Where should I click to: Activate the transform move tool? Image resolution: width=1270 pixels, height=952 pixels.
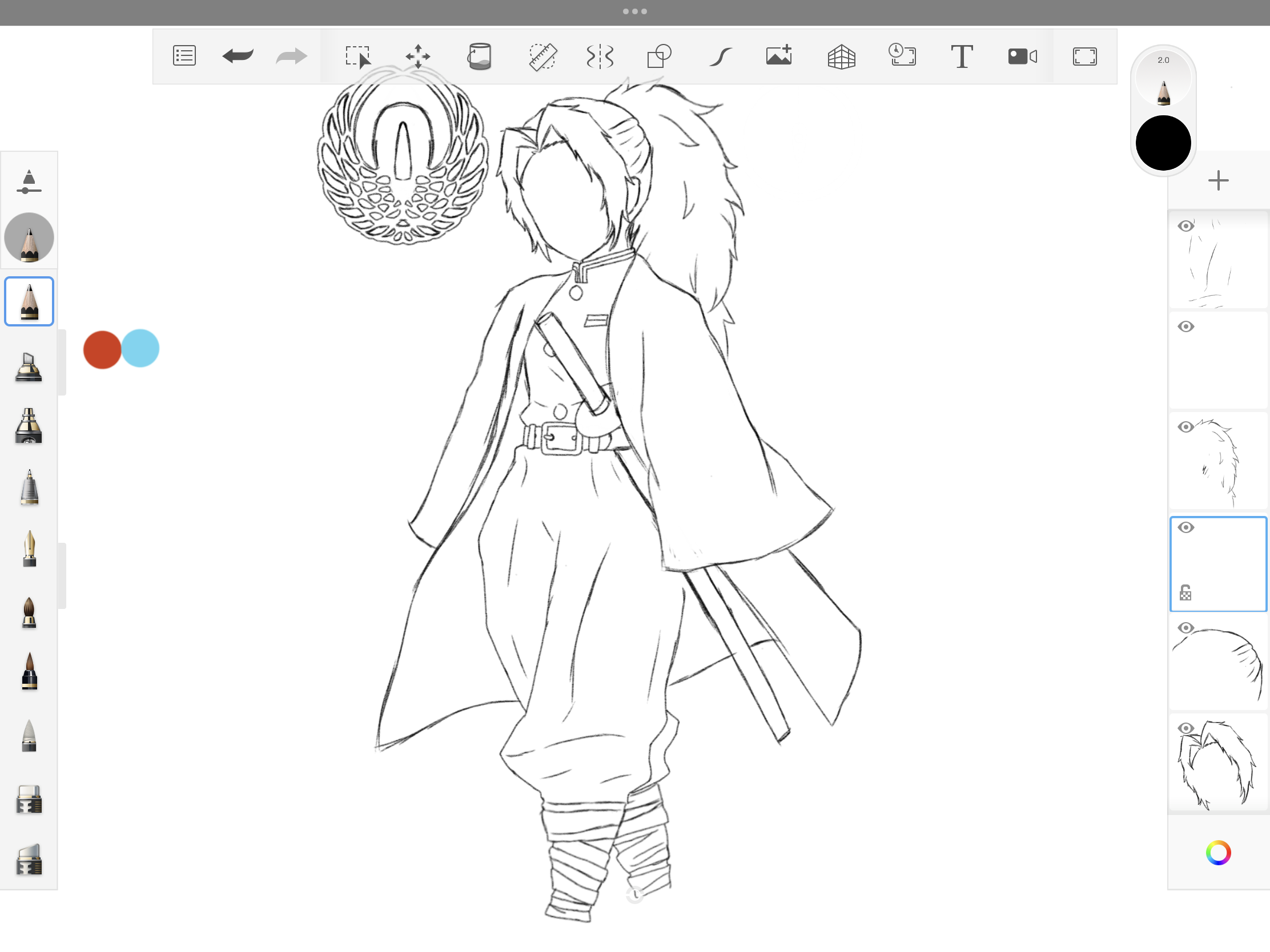[417, 57]
